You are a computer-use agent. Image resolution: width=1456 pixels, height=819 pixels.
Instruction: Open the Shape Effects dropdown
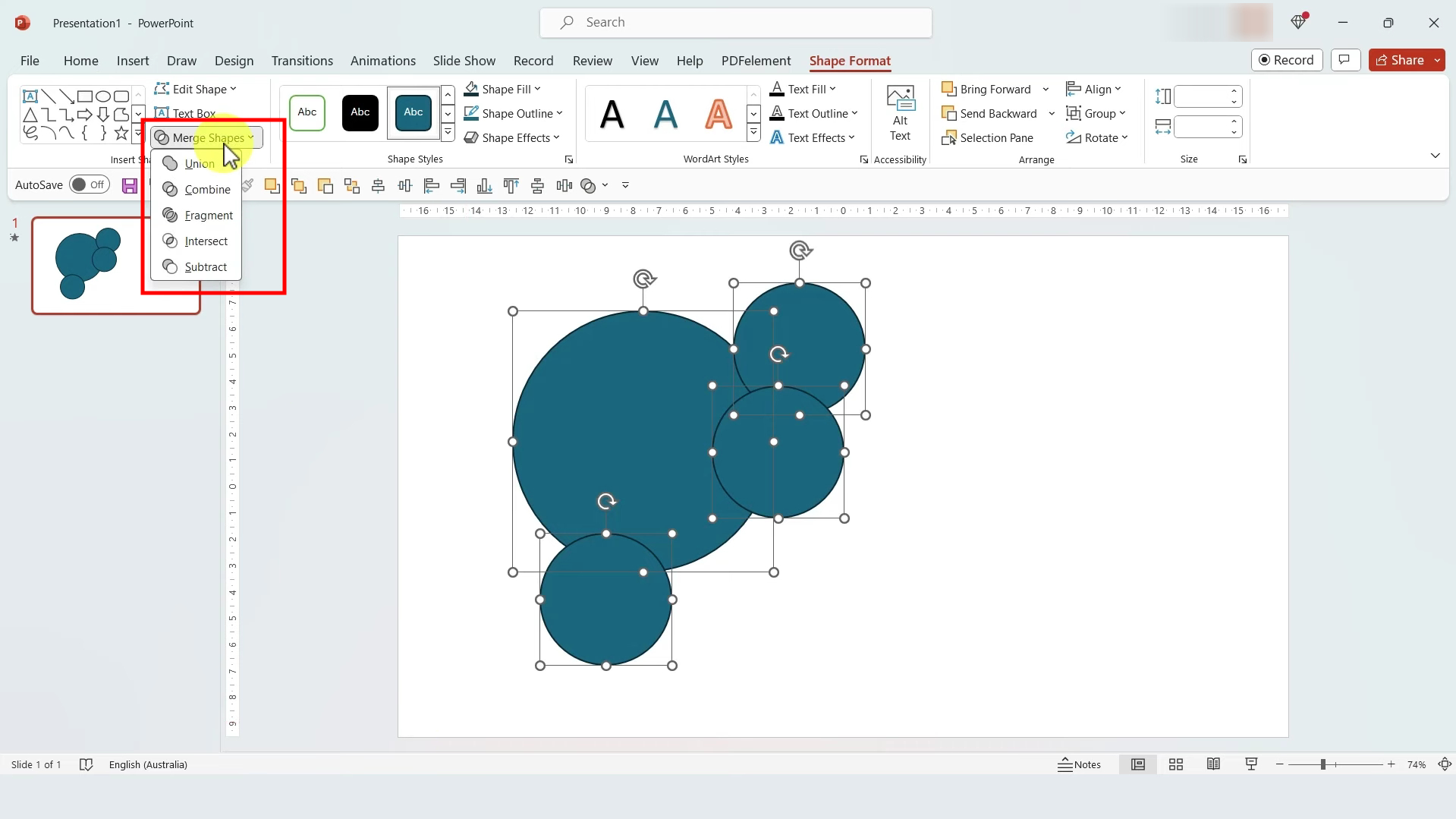511,137
